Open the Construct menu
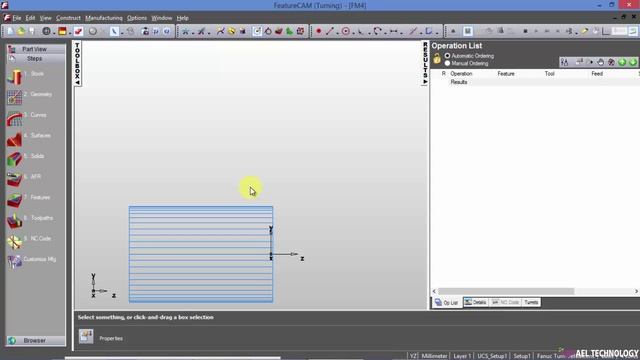The height and width of the screenshot is (360, 640). pyautogui.click(x=68, y=18)
